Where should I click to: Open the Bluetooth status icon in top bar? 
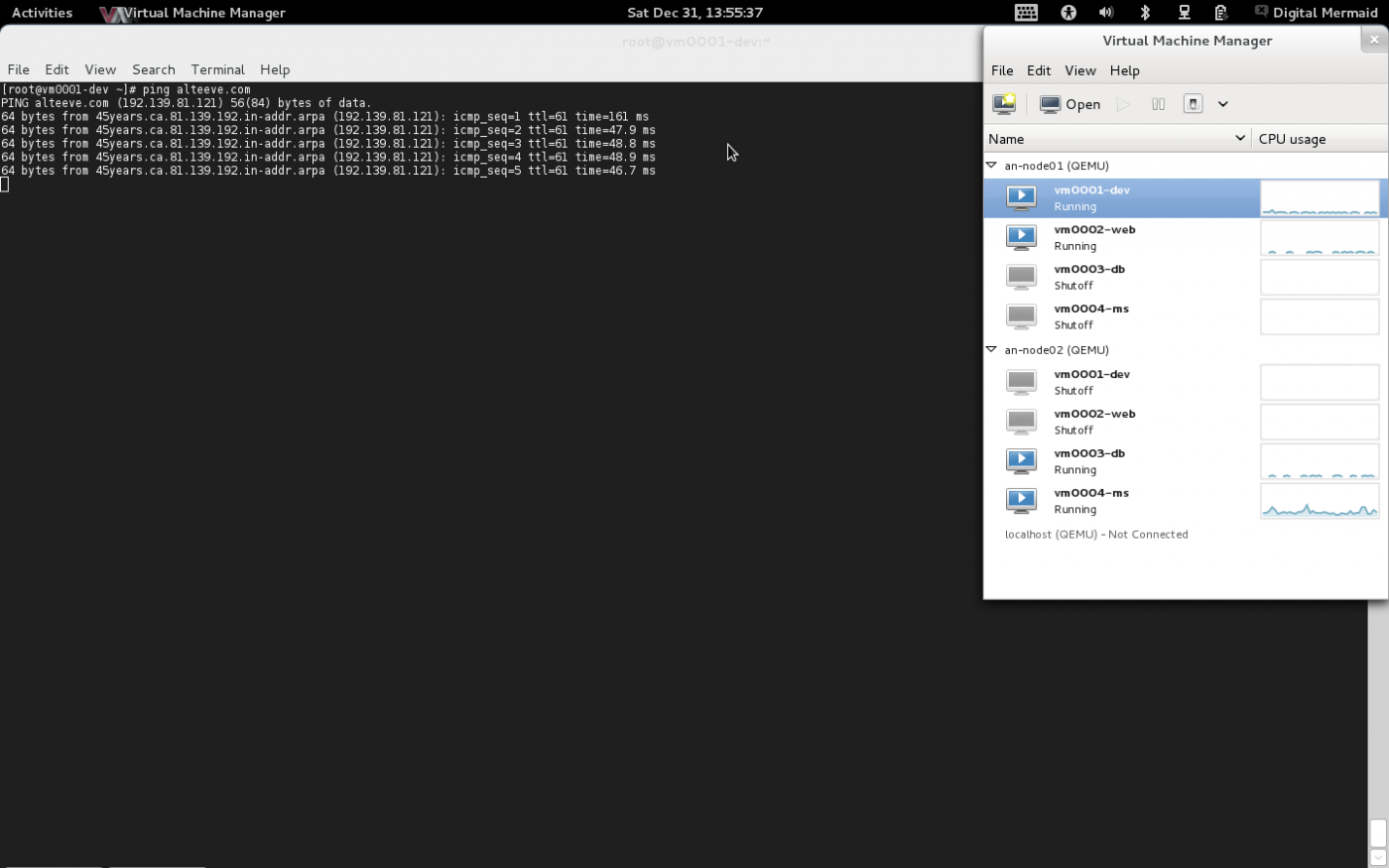[x=1145, y=13]
